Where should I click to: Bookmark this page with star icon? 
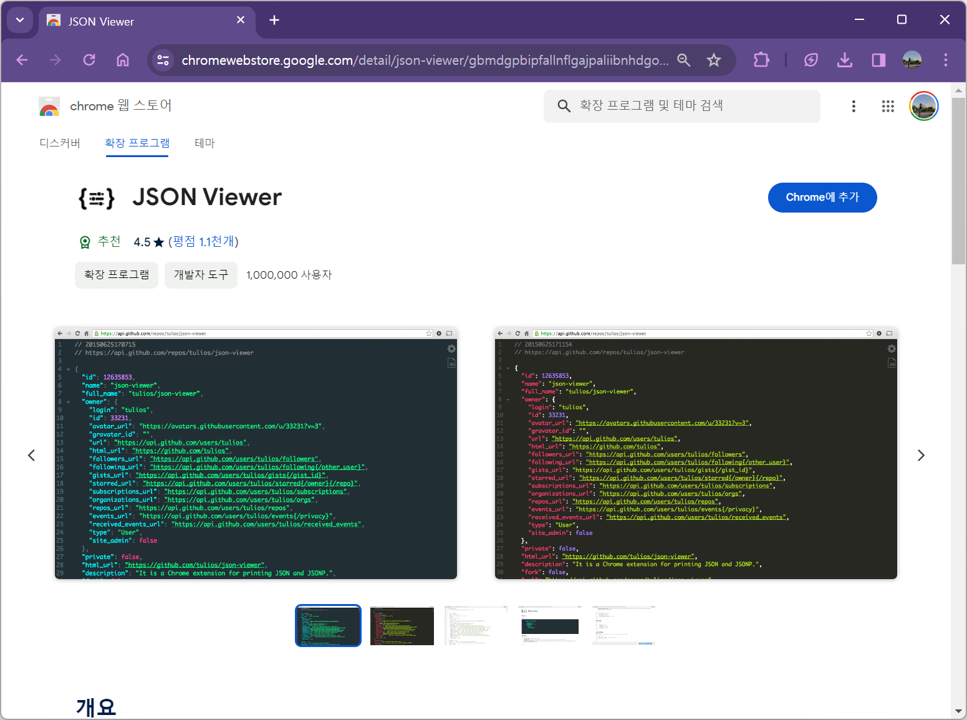click(714, 60)
